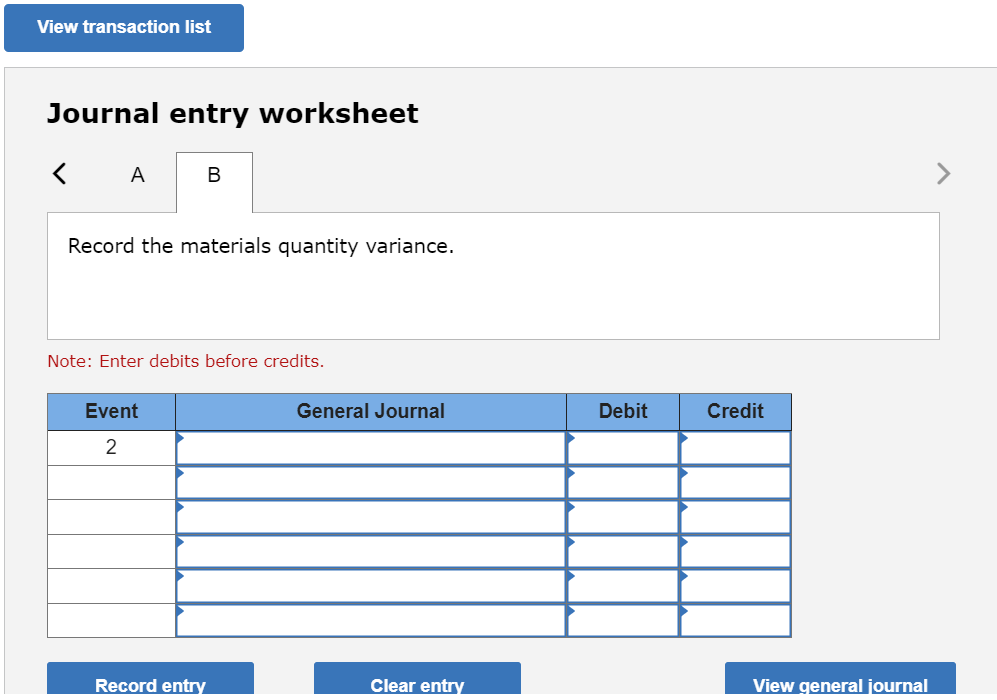
Task: Switch to tab A
Action: [x=137, y=174]
